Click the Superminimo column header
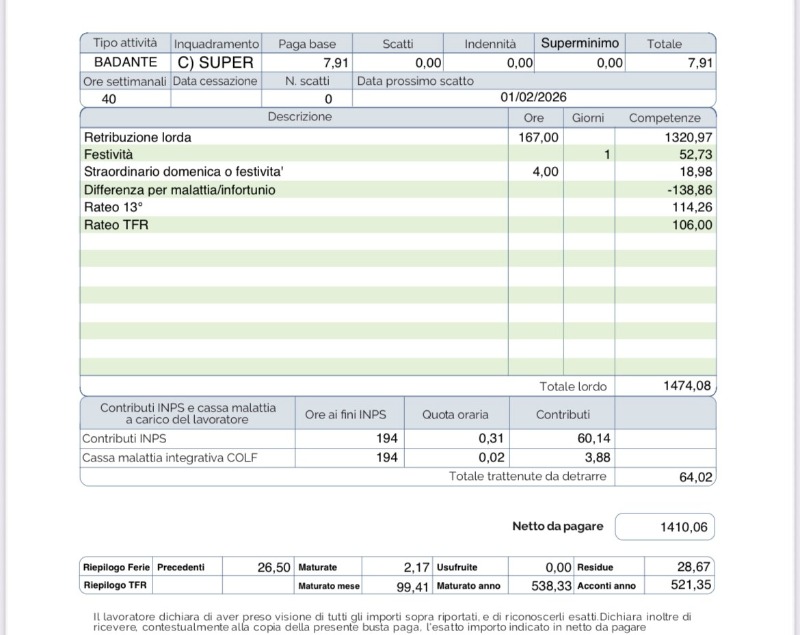Image resolution: width=800 pixels, height=635 pixels. [x=580, y=44]
